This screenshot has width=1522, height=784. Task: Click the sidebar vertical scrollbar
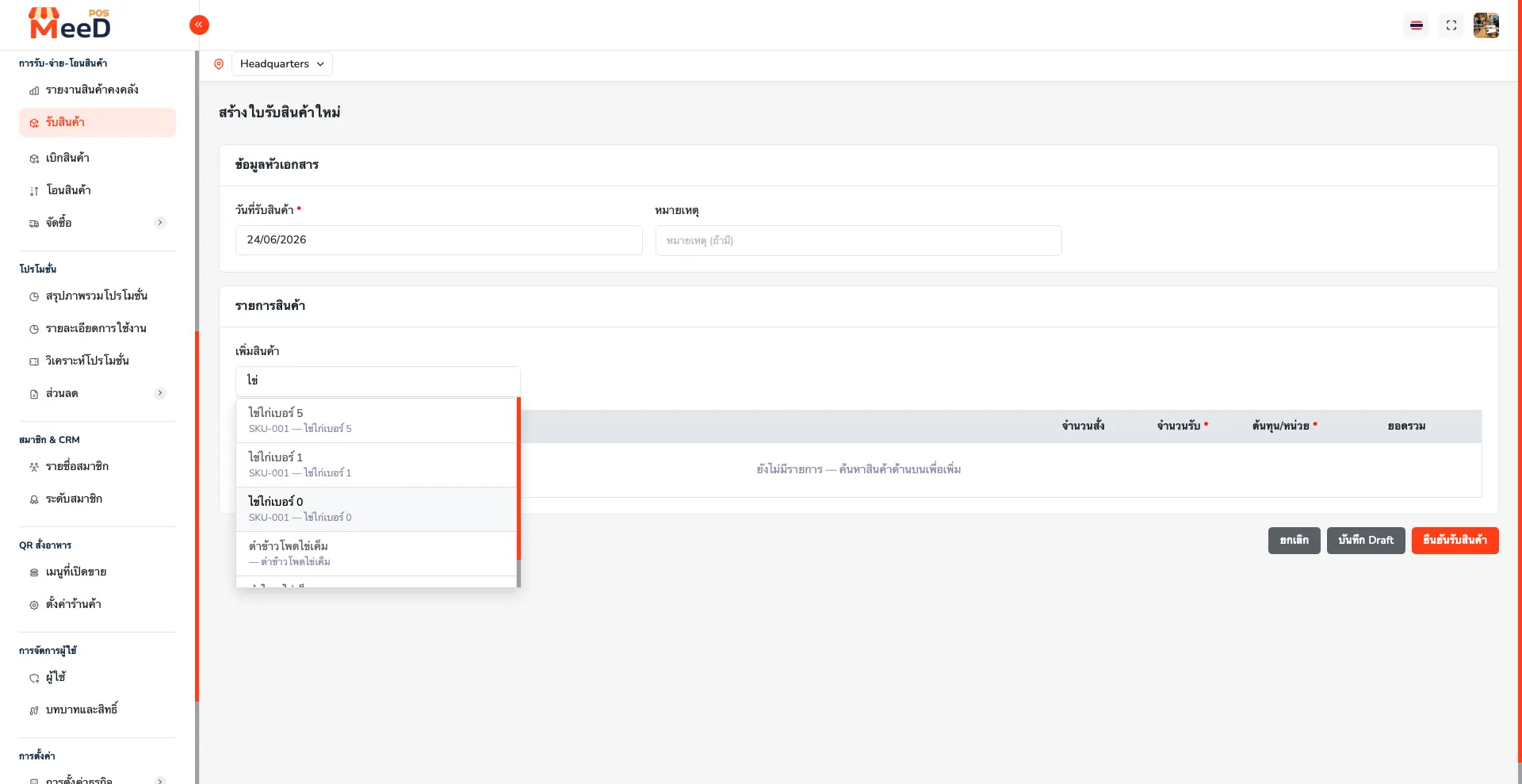(197, 515)
